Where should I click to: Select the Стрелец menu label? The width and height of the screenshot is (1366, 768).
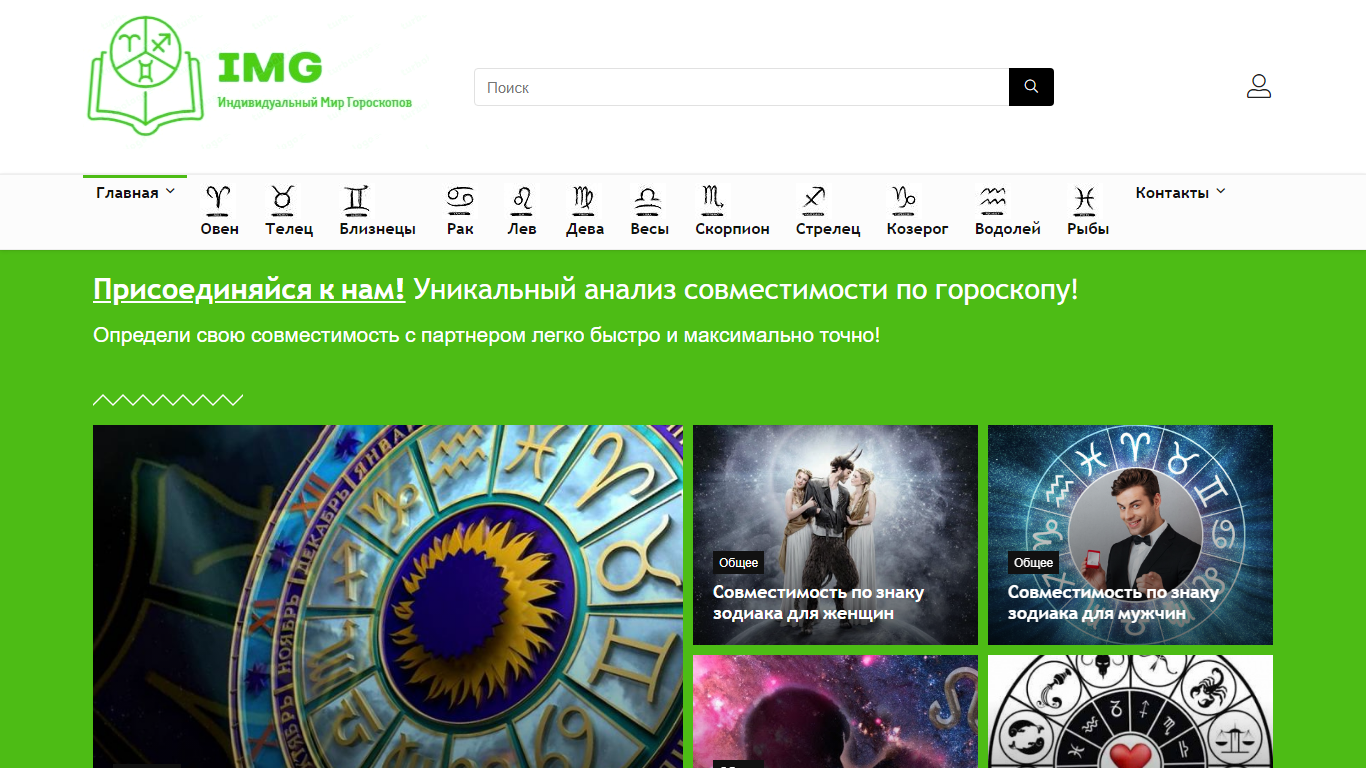(x=828, y=229)
